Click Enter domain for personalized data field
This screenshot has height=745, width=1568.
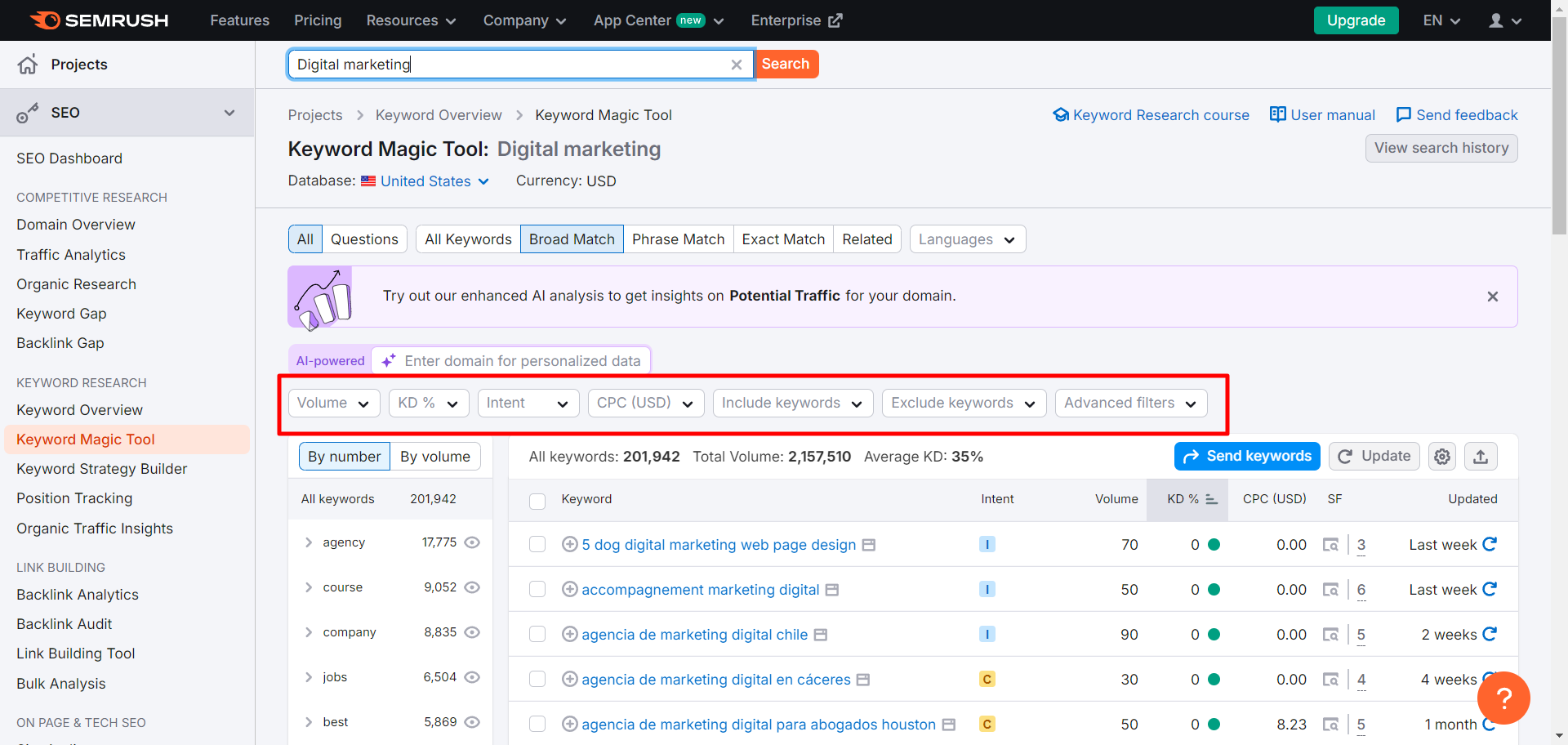pyautogui.click(x=511, y=360)
